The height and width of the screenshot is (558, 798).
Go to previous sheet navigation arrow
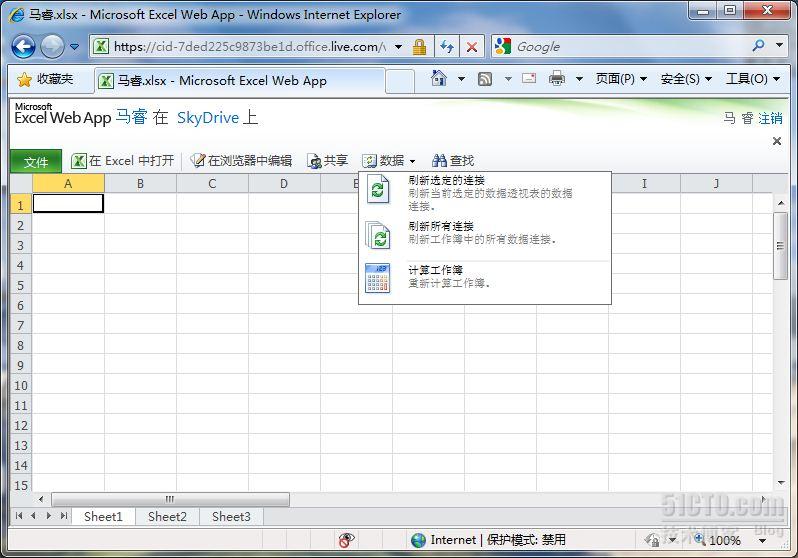click(x=34, y=516)
